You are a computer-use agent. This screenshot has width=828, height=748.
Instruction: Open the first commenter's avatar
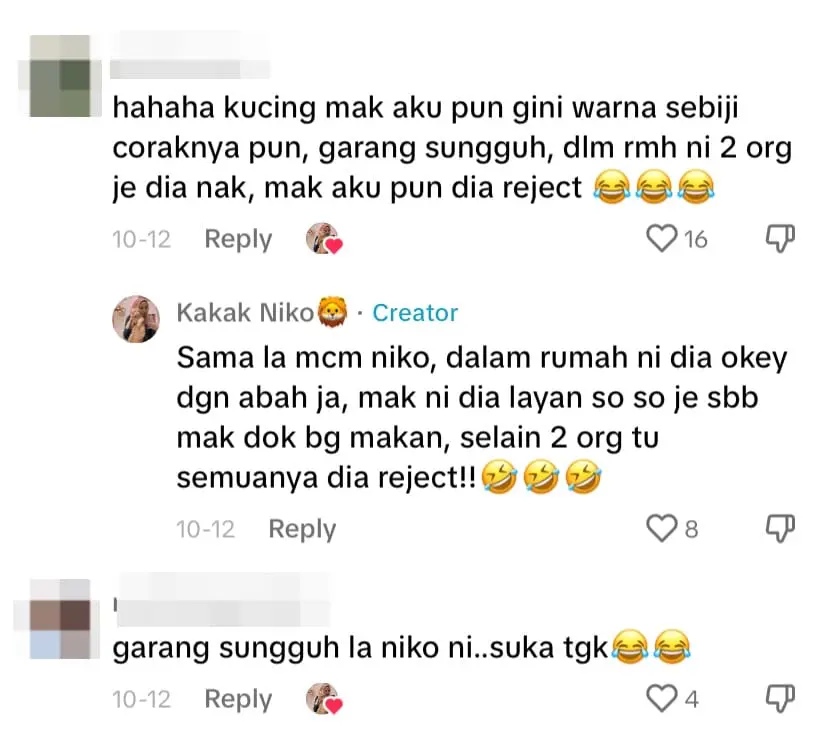click(x=62, y=62)
